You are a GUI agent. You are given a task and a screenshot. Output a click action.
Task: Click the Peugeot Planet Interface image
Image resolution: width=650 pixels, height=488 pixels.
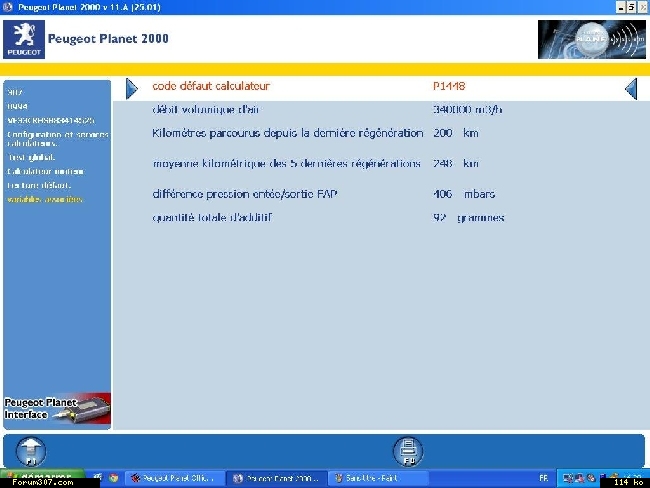point(57,408)
